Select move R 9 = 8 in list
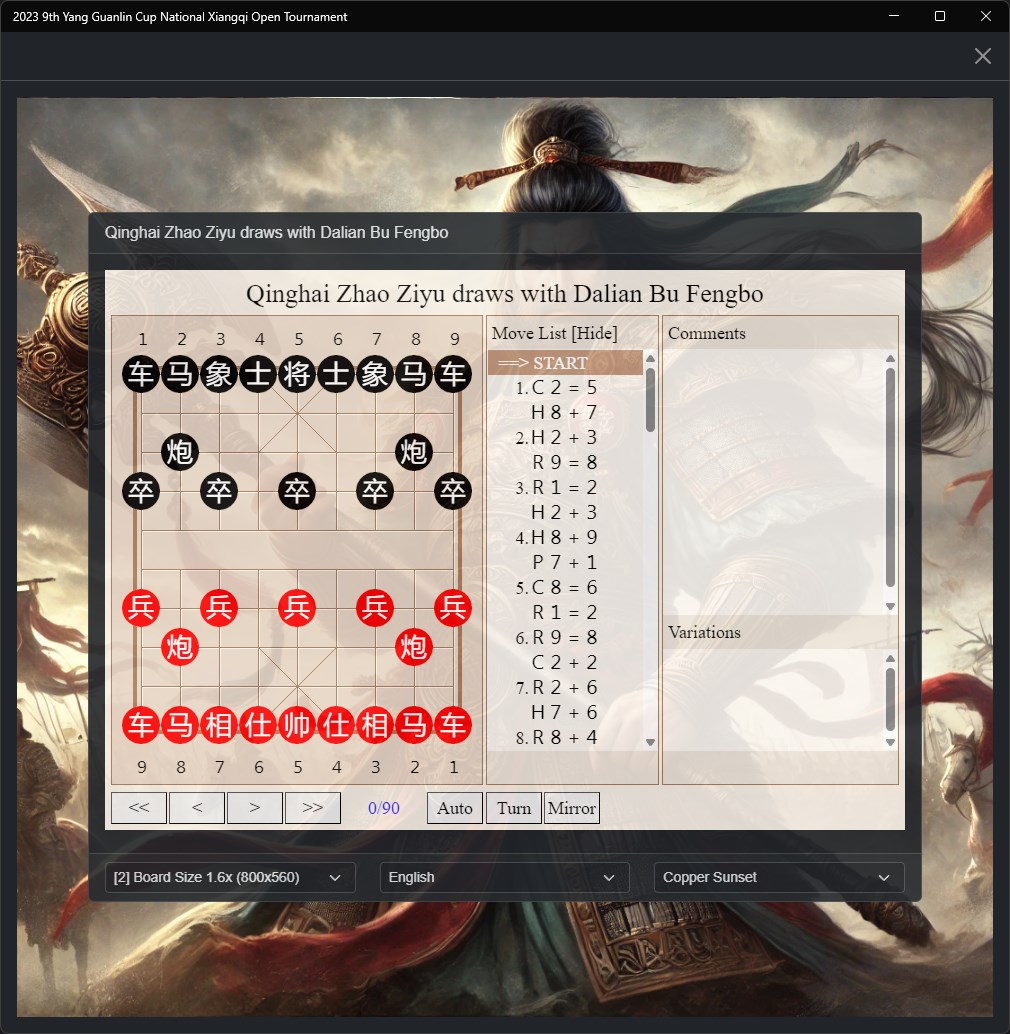The width and height of the screenshot is (1010, 1034). click(564, 462)
